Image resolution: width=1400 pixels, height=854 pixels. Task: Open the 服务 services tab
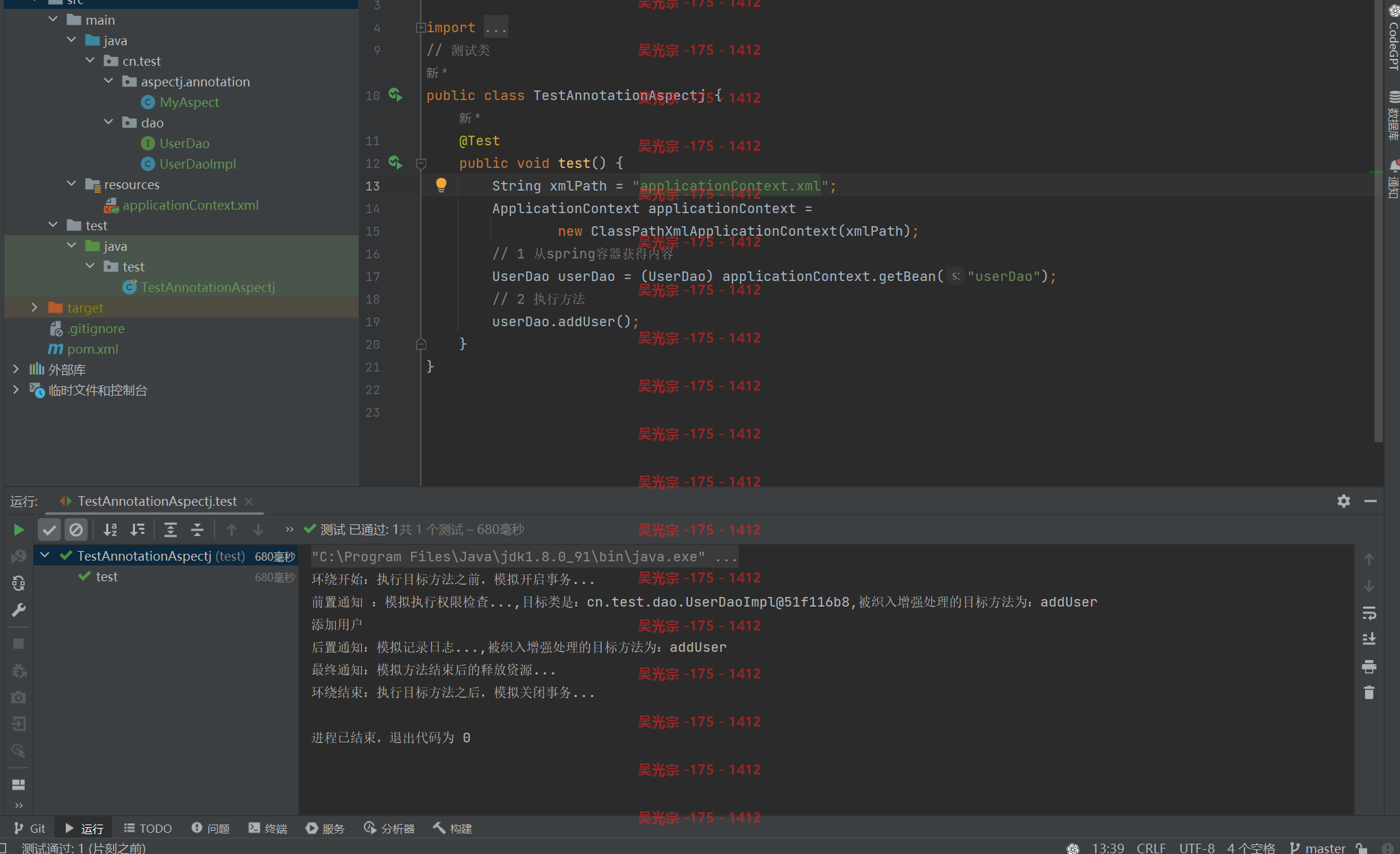click(325, 828)
